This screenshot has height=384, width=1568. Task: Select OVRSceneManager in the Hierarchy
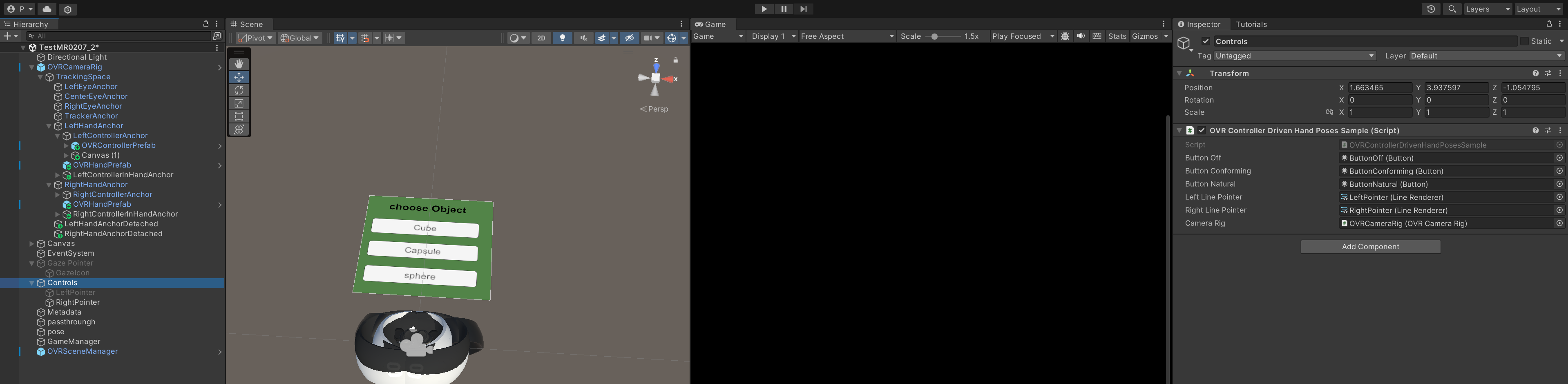pos(83,352)
